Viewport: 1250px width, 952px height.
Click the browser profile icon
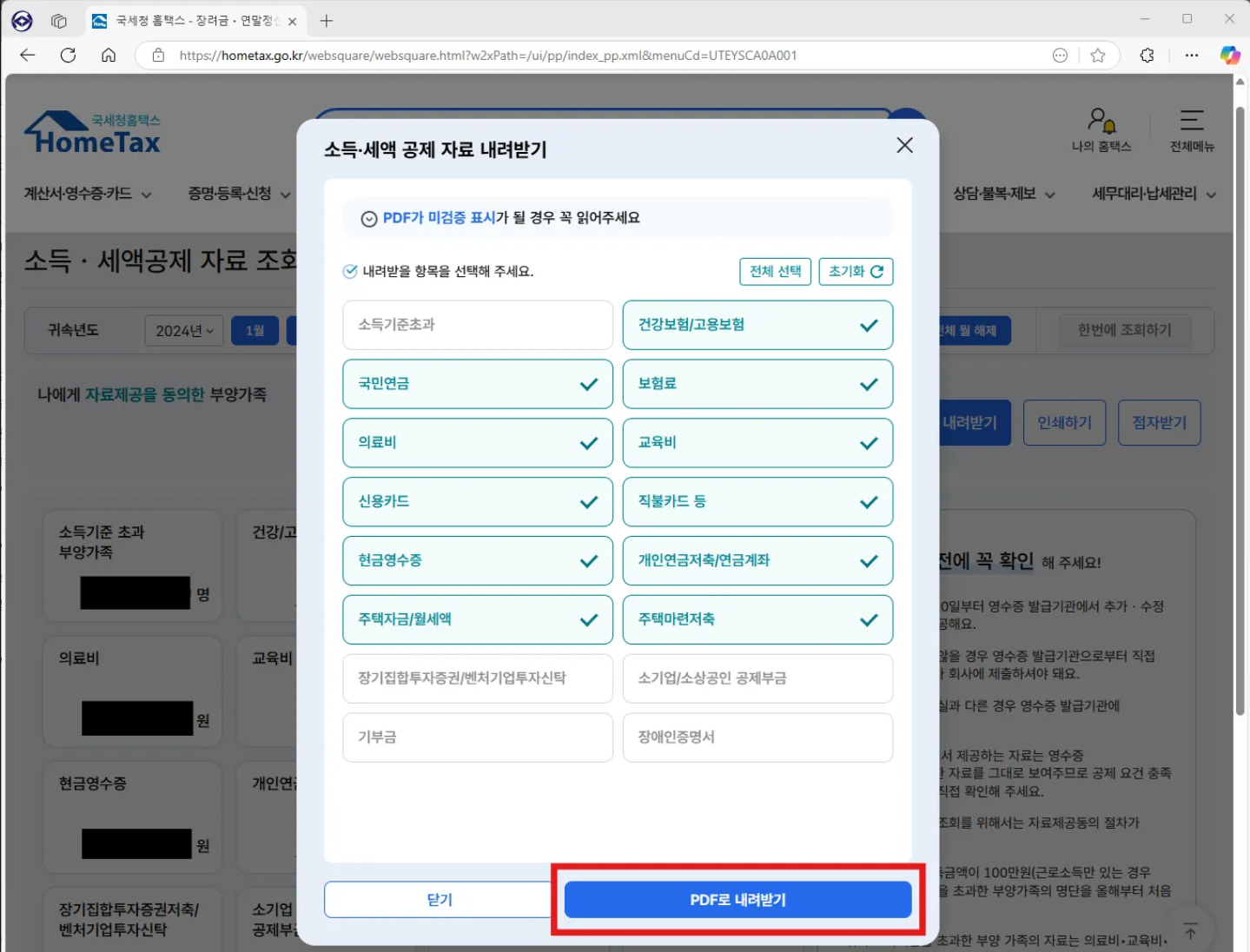22,21
